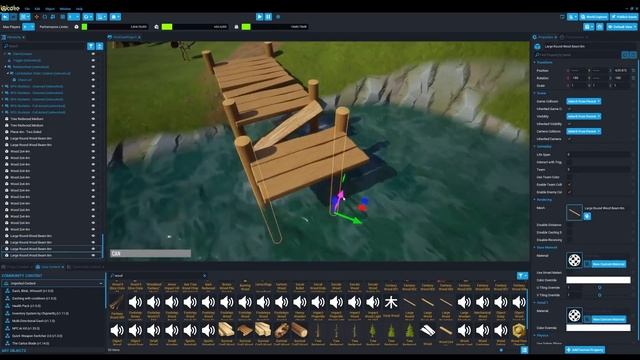This screenshot has width=640, height=360.
Task: Open the Imported Content dropdown
Action: coord(53,283)
